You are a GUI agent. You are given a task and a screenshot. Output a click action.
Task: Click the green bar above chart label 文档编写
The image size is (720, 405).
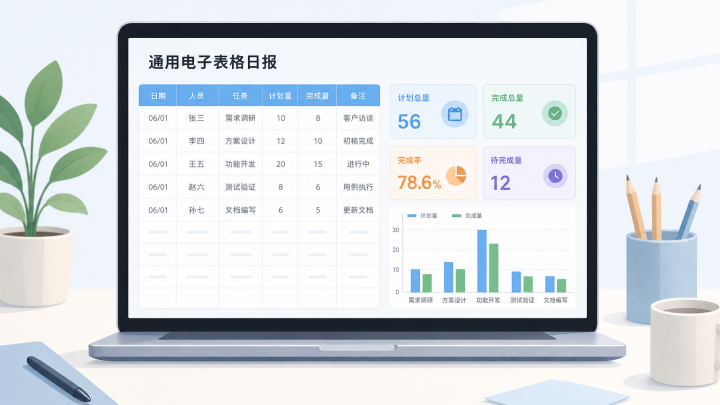[562, 286]
